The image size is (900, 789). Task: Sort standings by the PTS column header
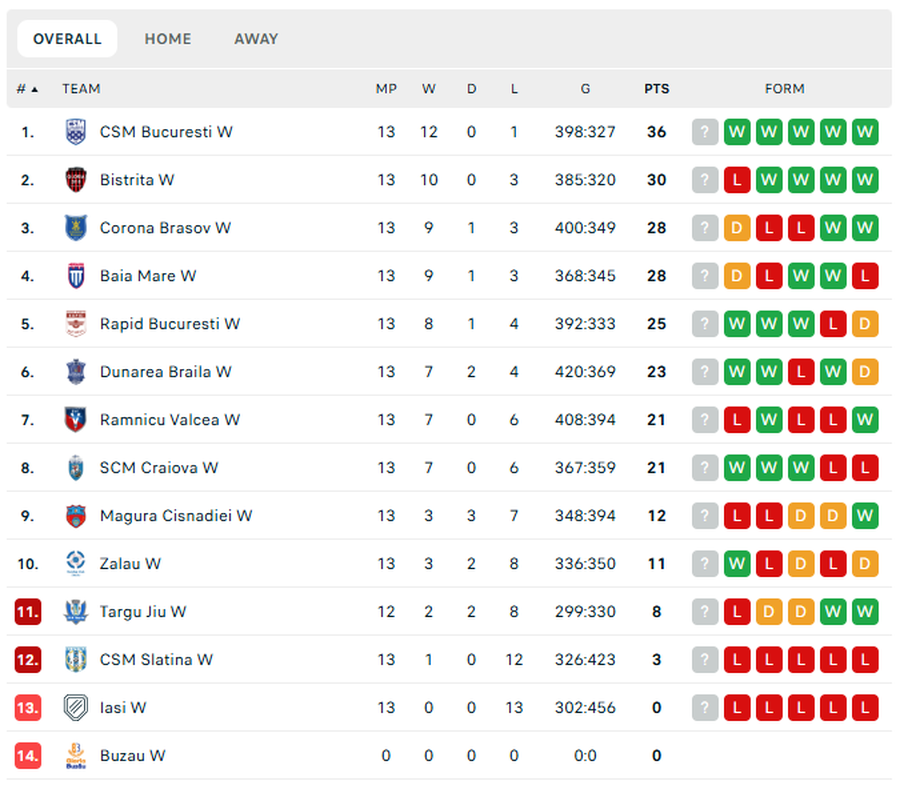click(656, 89)
